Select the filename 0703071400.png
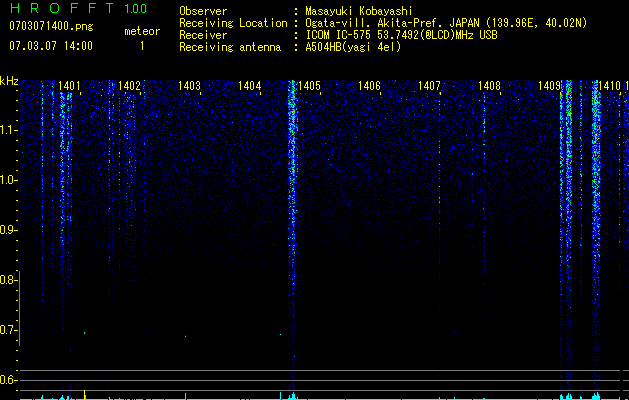 click(51, 26)
